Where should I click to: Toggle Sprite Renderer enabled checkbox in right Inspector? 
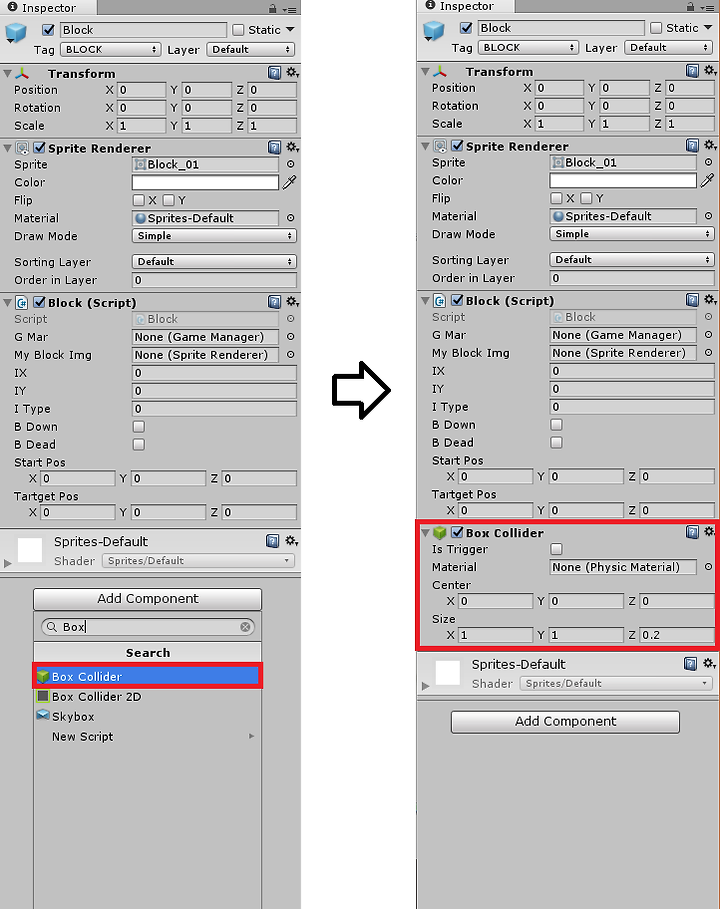(x=457, y=146)
